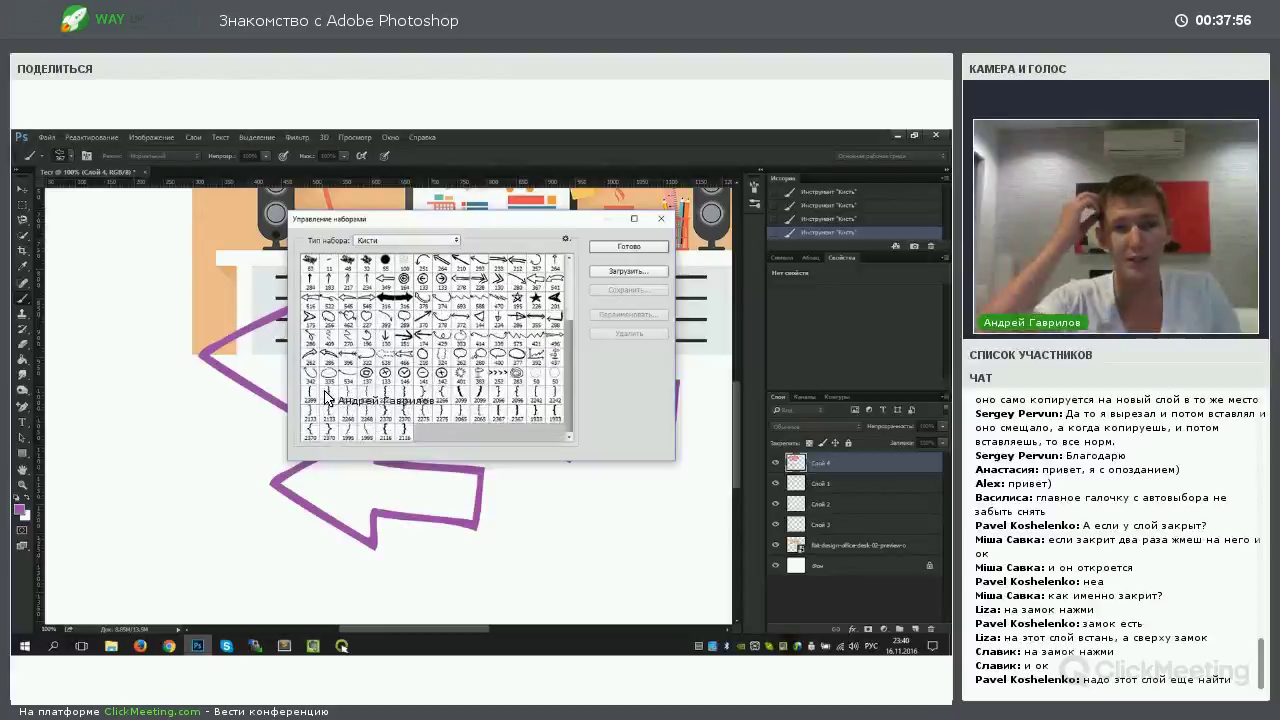Delete layer with Layers panel trash icon
Image resolution: width=1280 pixels, height=720 pixels.
coord(931,629)
